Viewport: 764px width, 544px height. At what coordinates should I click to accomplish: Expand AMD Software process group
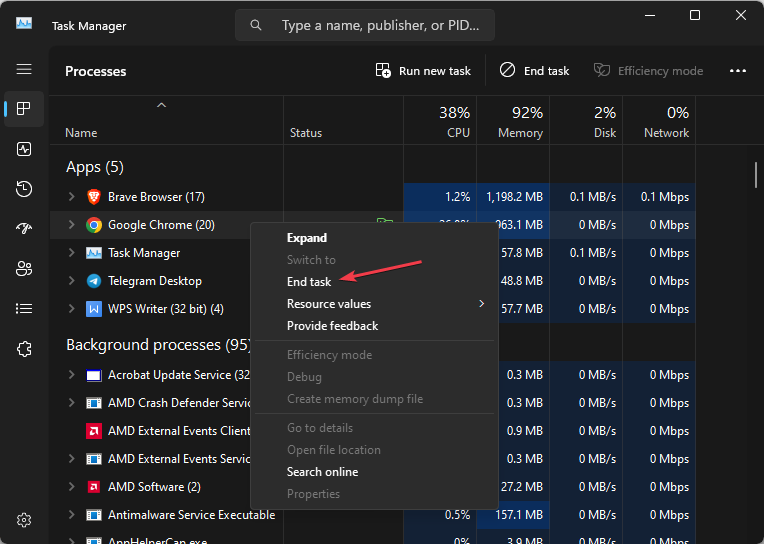72,486
